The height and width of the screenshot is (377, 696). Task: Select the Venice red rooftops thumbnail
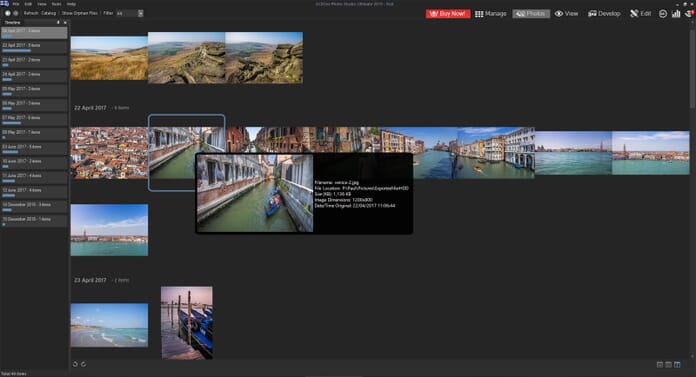point(109,153)
